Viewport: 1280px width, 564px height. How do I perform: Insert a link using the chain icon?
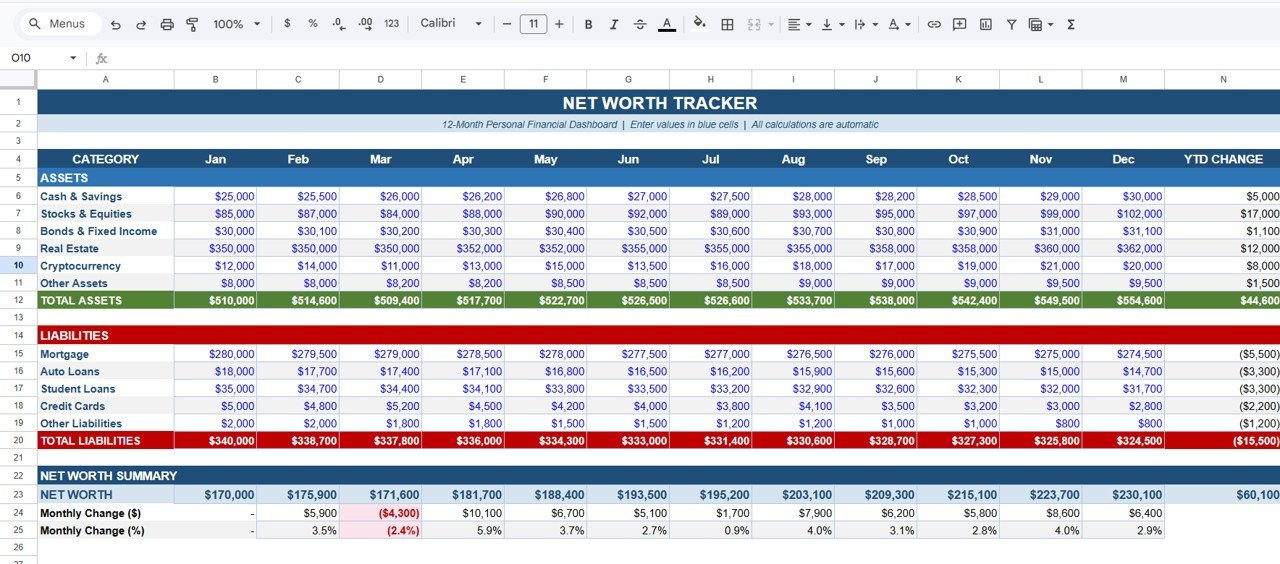click(934, 24)
